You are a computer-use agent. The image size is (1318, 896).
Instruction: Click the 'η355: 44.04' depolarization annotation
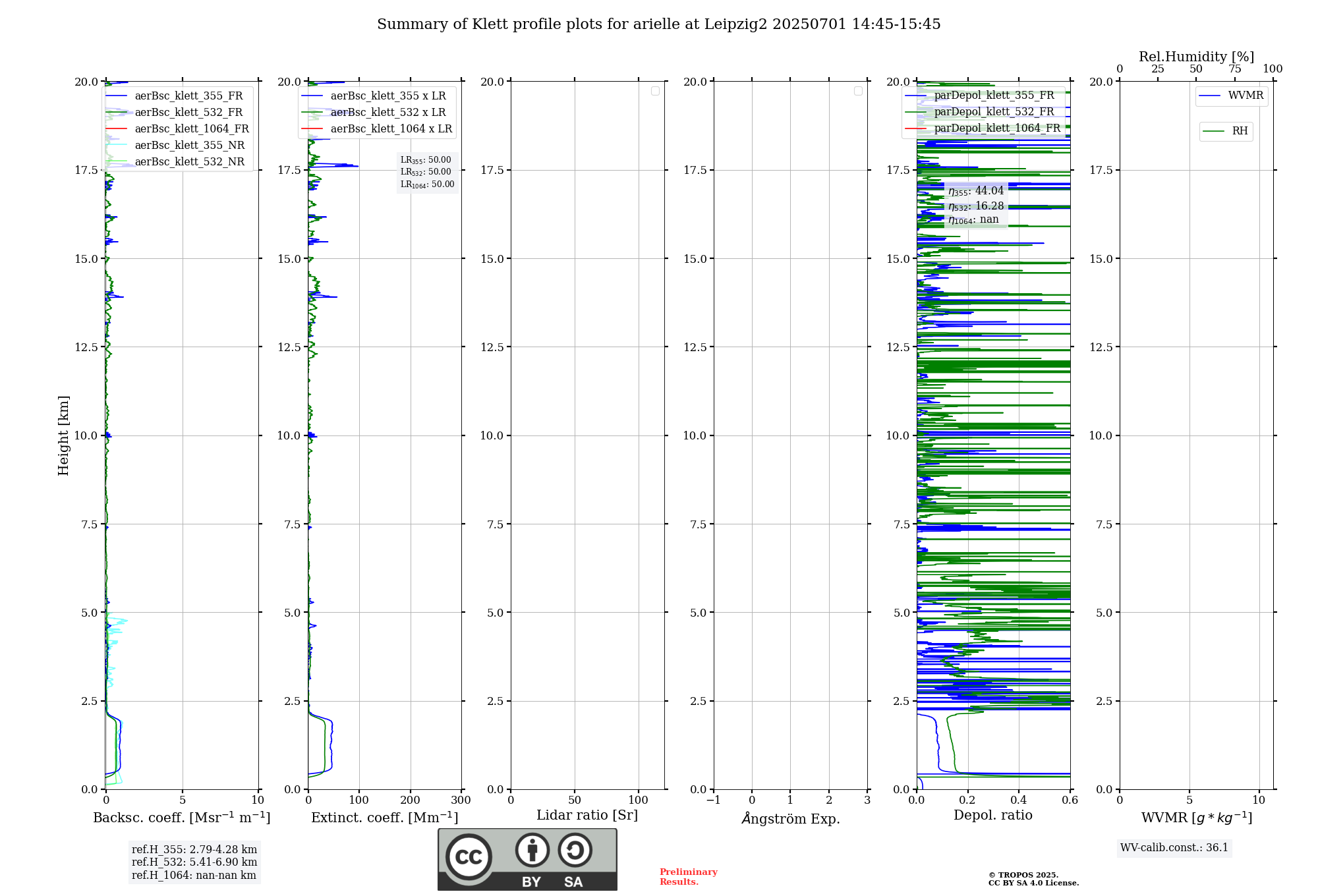click(x=976, y=191)
